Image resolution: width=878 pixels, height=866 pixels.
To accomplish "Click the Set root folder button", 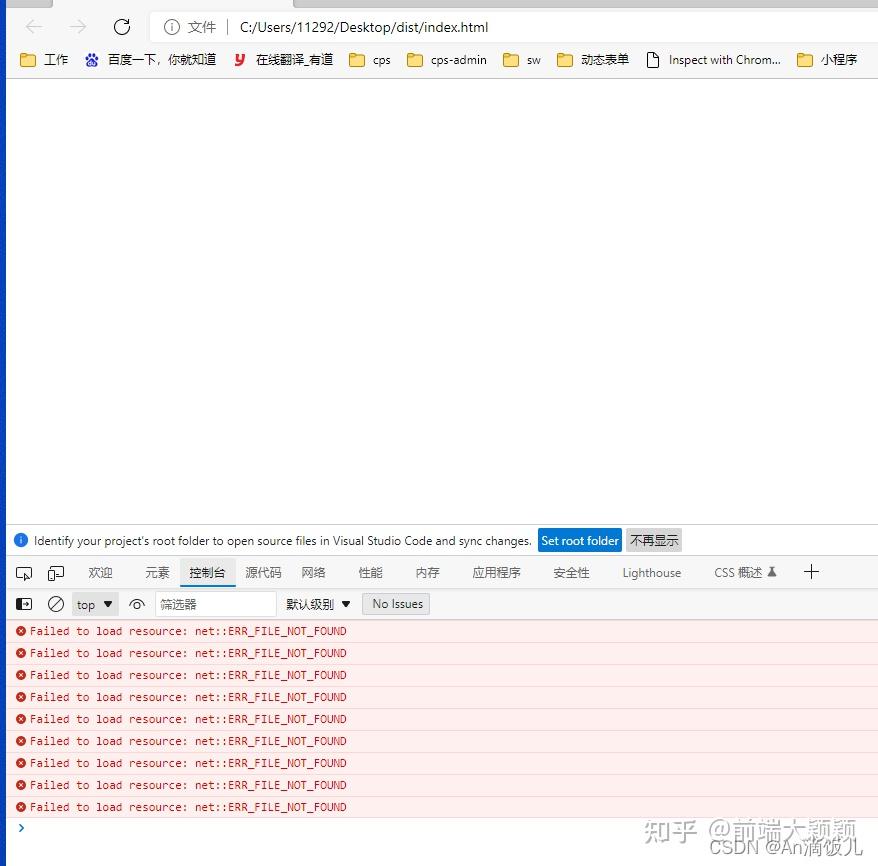I will pos(579,540).
